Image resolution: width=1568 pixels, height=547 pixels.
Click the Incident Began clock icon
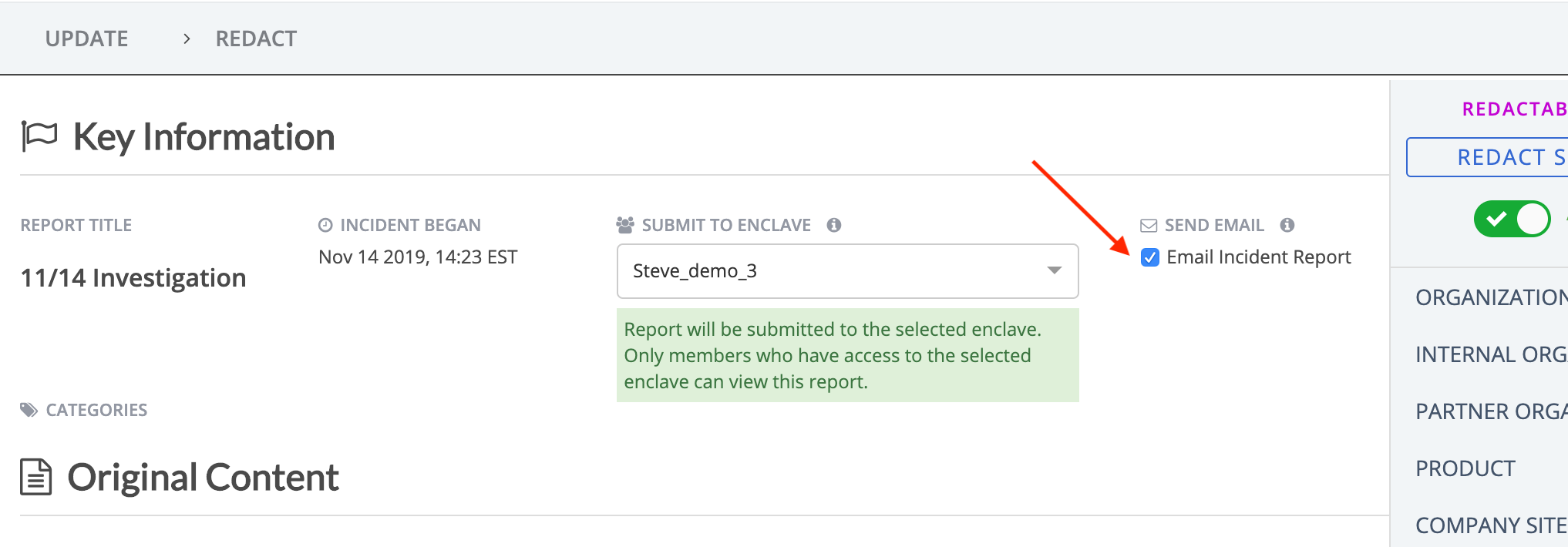[x=325, y=225]
